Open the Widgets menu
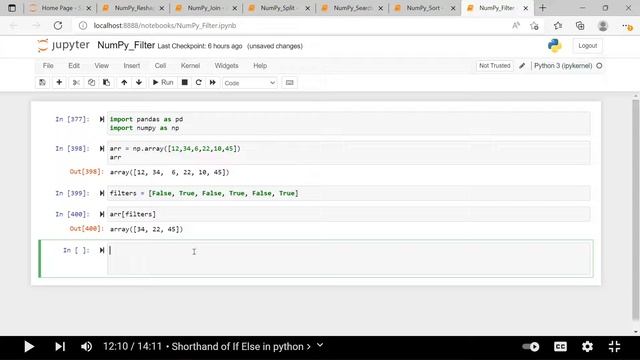 [x=226, y=66]
